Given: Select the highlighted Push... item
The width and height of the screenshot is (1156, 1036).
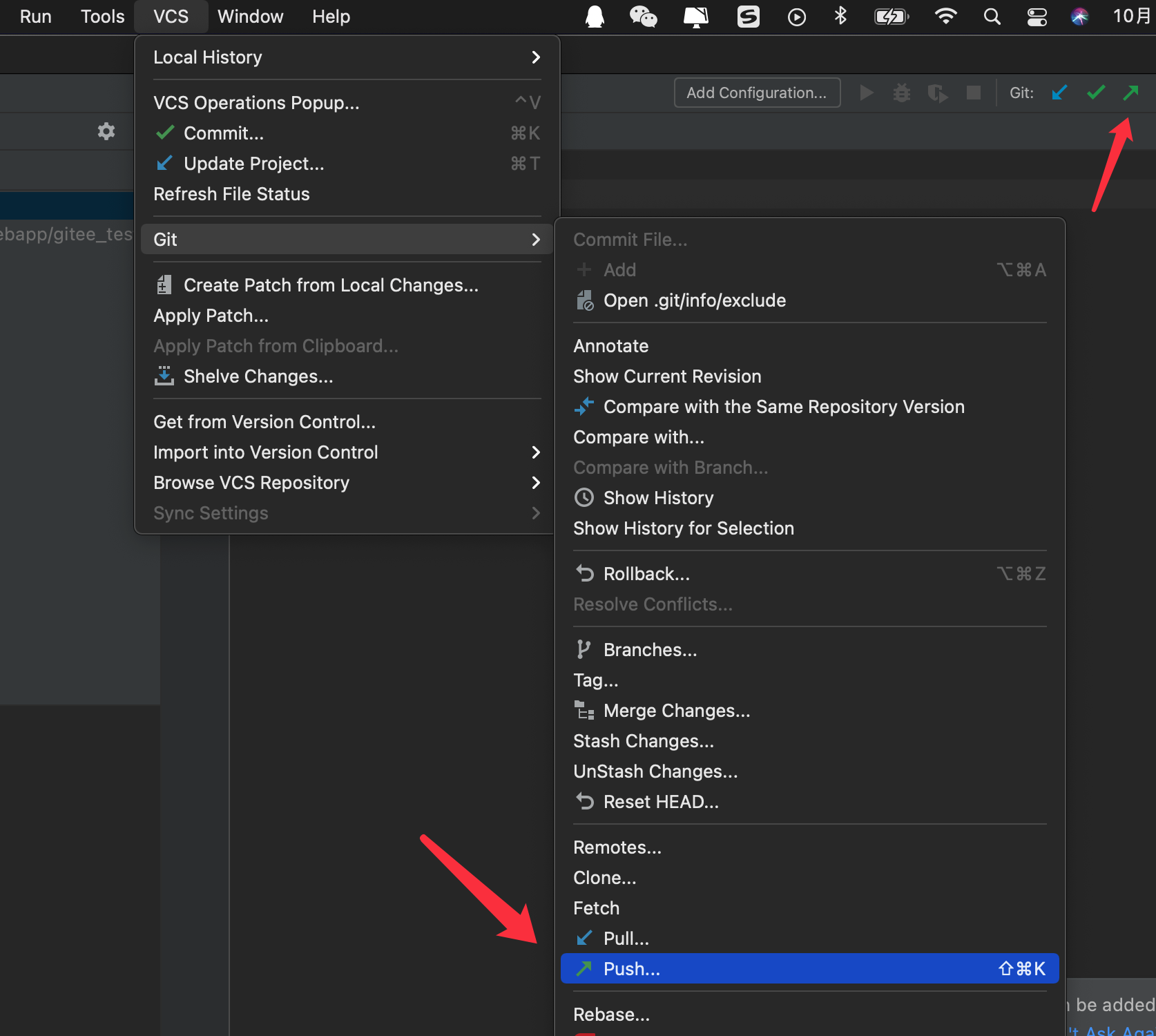Looking at the screenshot, I should point(809,969).
